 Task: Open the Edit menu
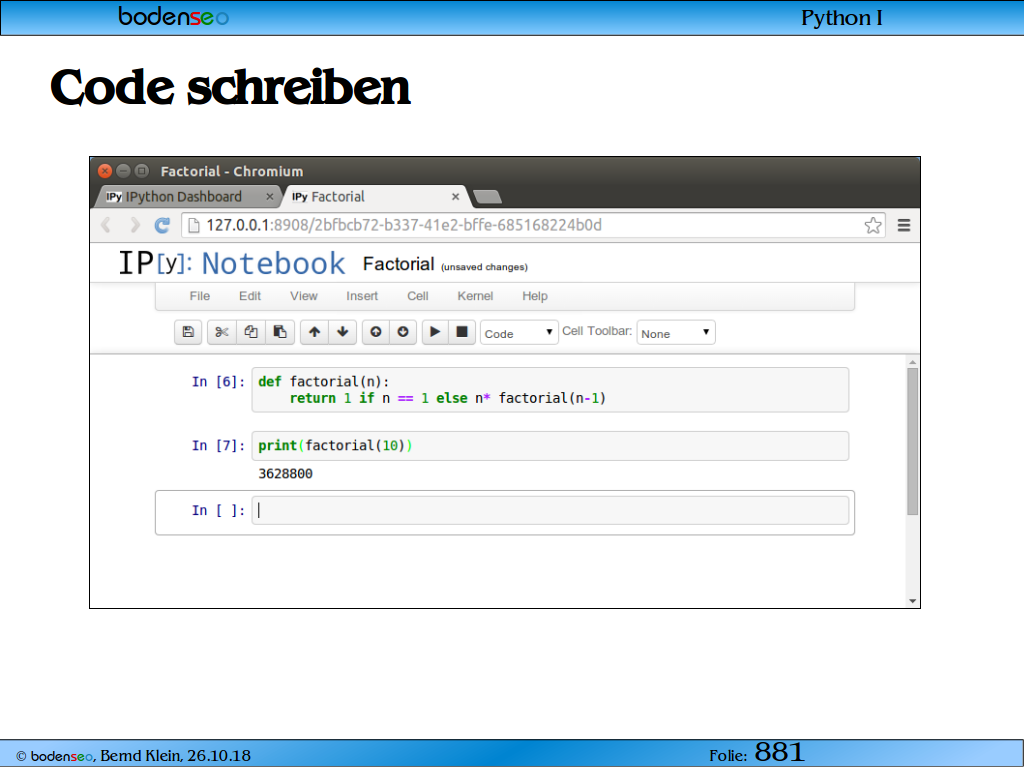(250, 296)
